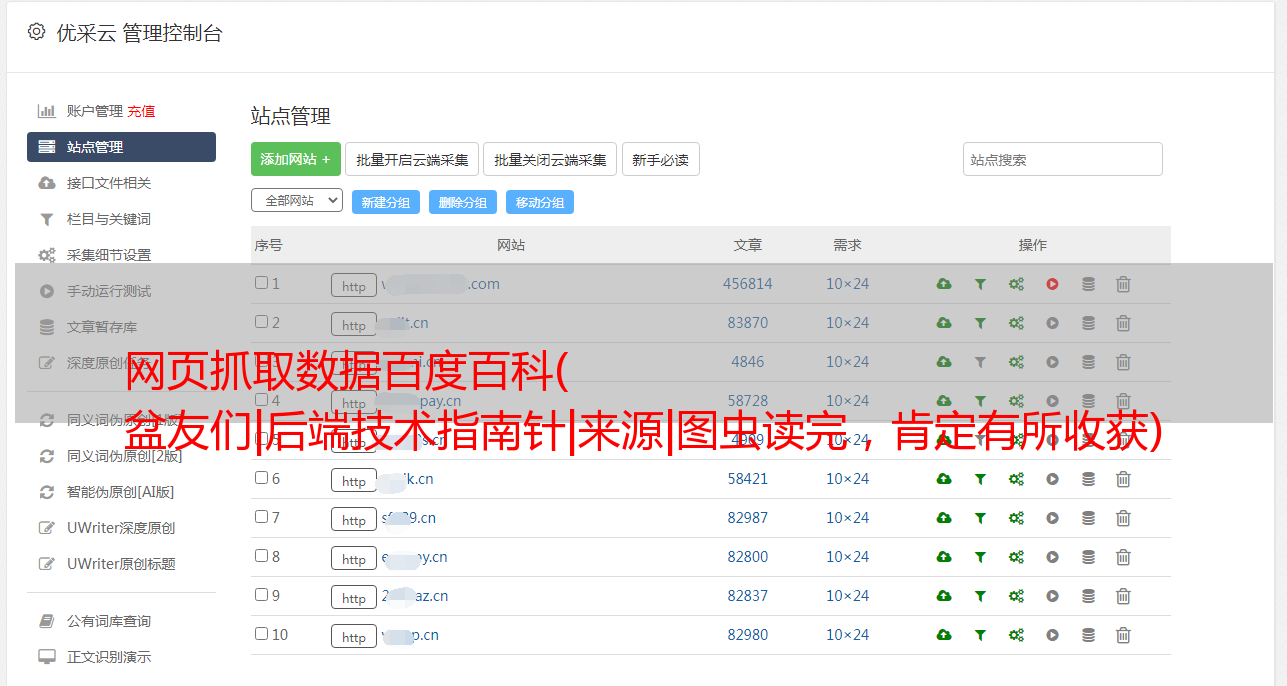The width and height of the screenshot is (1287, 686).
Task: Click cloud upload icon in row 7
Action: pos(944,518)
